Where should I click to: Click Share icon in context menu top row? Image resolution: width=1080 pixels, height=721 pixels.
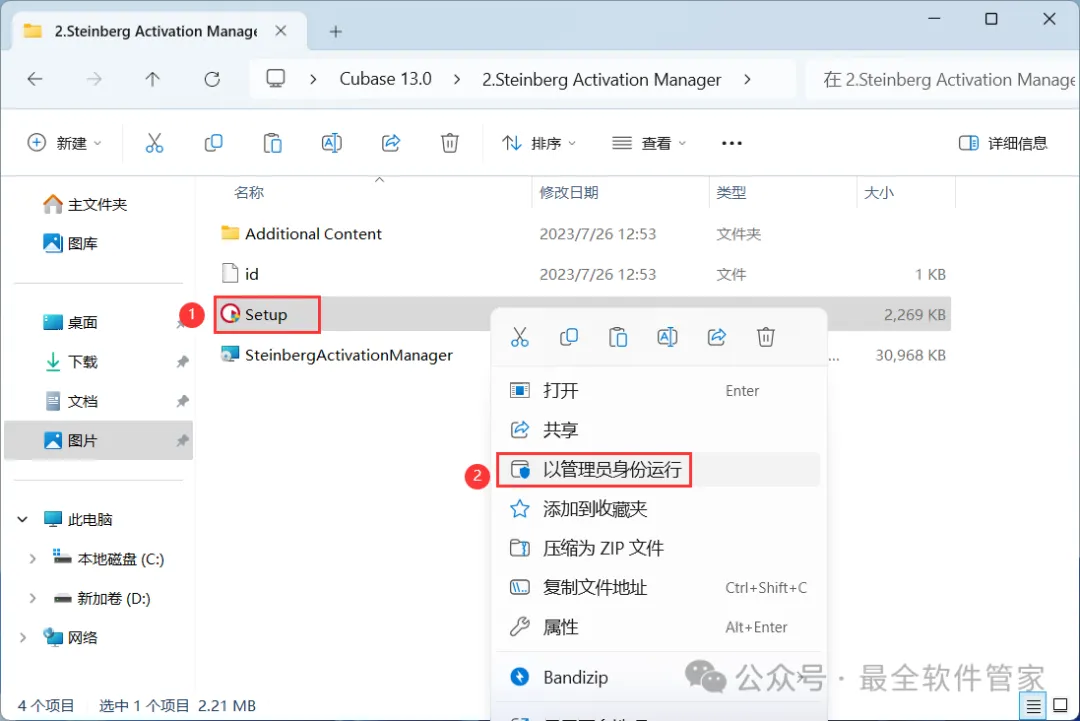pyautogui.click(x=716, y=337)
